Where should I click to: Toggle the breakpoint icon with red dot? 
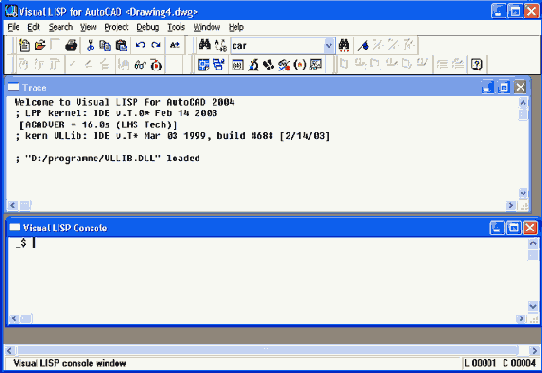coord(156,65)
